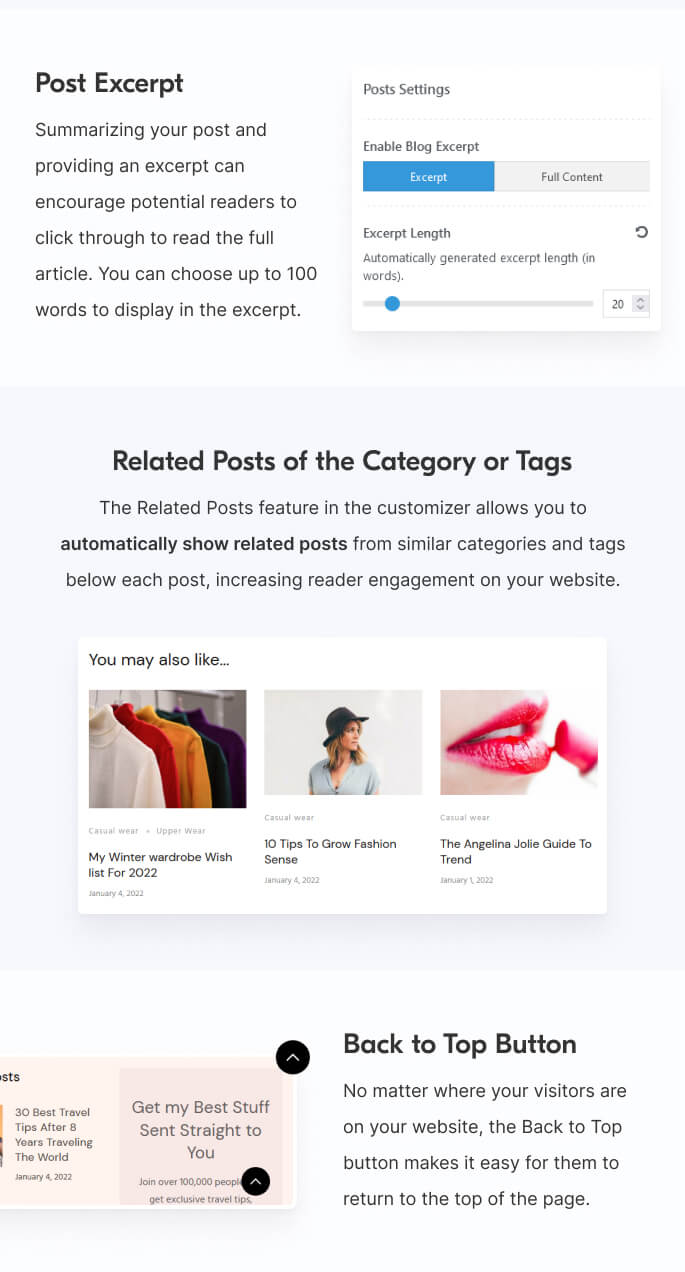Open the red lips post thumbnail
The height and width of the screenshot is (1272, 685).
pyautogui.click(x=518, y=742)
